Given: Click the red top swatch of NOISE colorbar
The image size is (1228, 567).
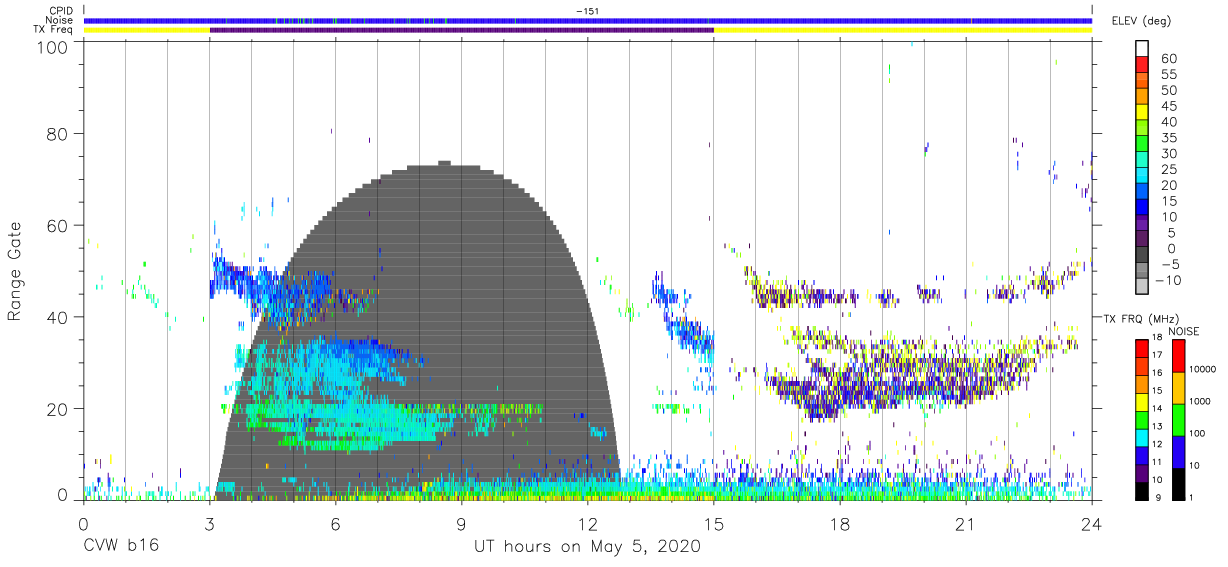Looking at the screenshot, I should [x=1178, y=356].
